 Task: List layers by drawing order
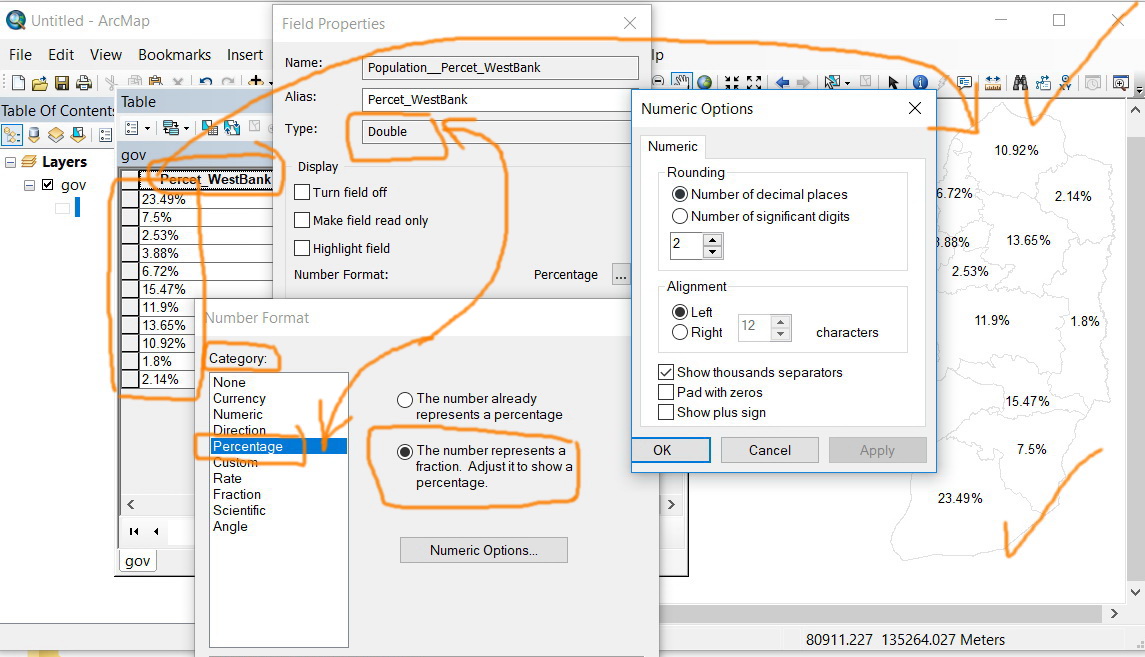12,134
